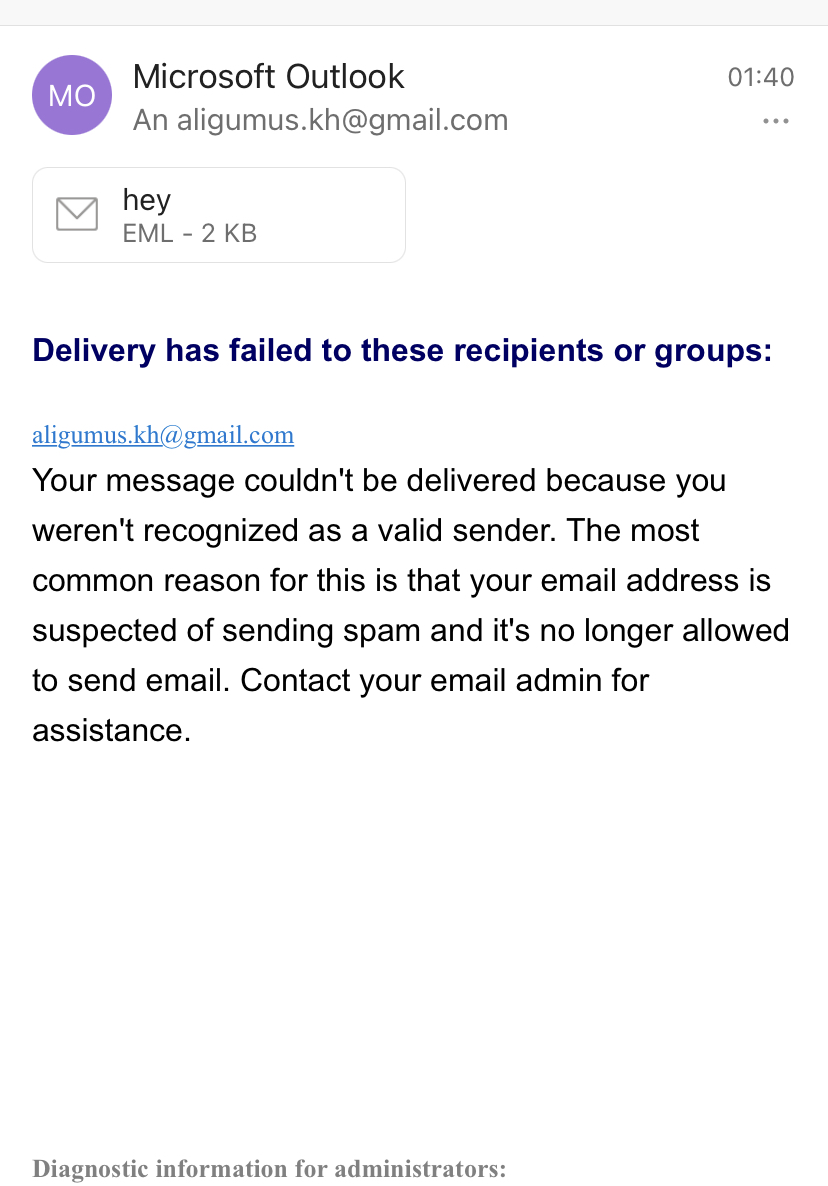Select the Microsoft Outlook sender name
This screenshot has width=828, height=1186.
(268, 76)
